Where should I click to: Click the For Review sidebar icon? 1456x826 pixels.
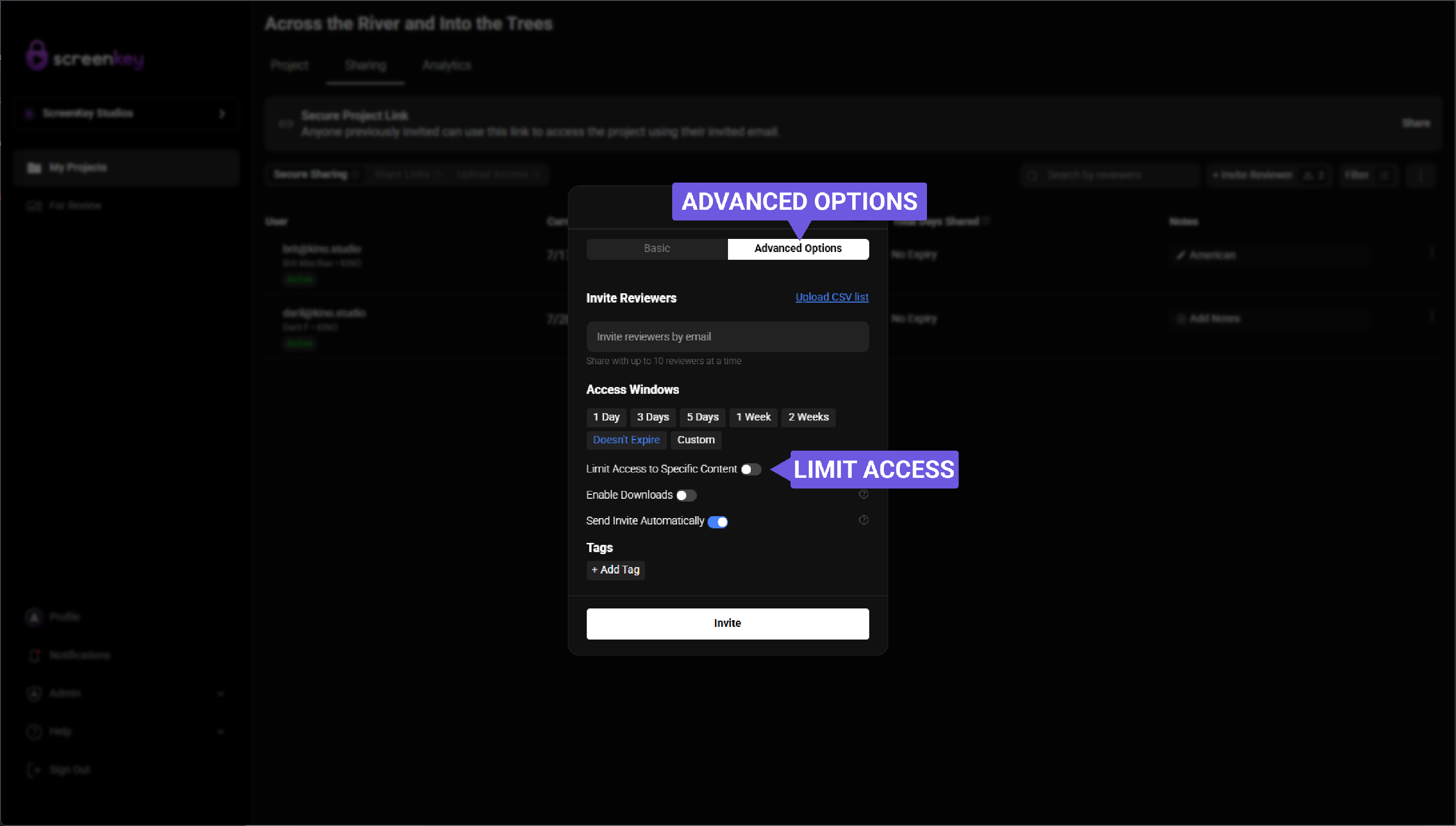point(34,205)
